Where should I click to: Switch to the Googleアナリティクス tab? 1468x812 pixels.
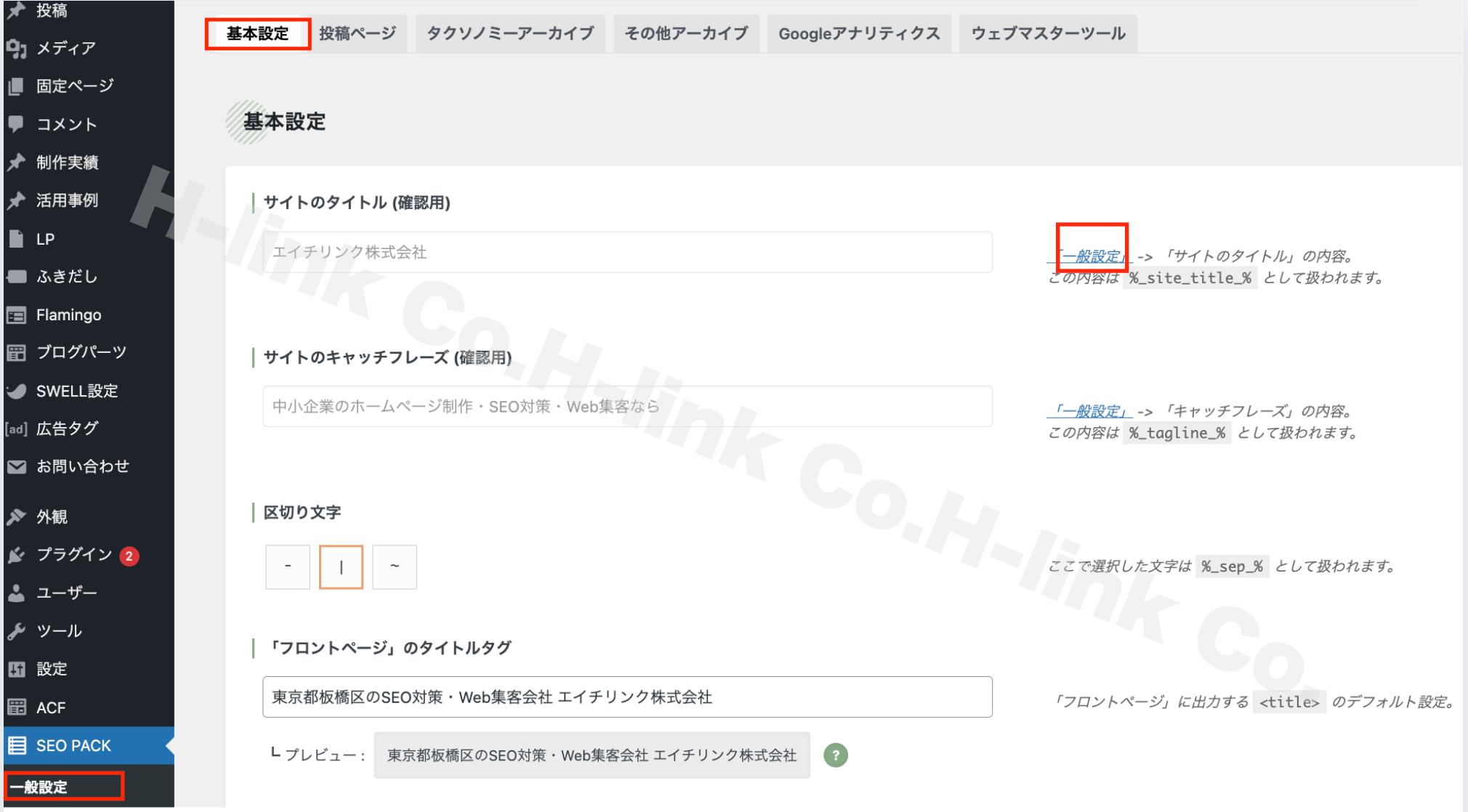pyautogui.click(x=859, y=33)
